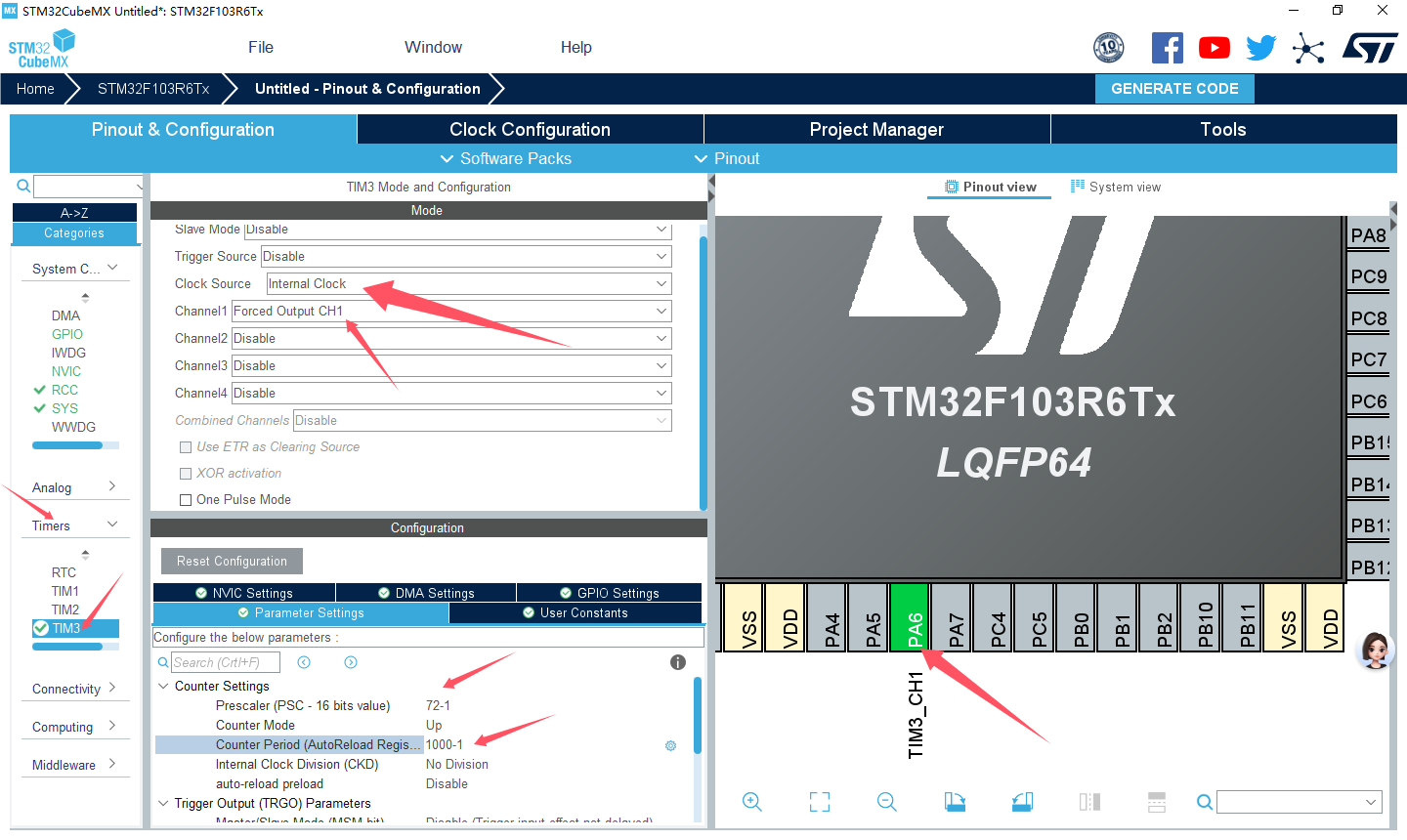Viewport: 1407px width, 840px height.
Task: Open the Channel1 dropdown
Action: tap(451, 311)
